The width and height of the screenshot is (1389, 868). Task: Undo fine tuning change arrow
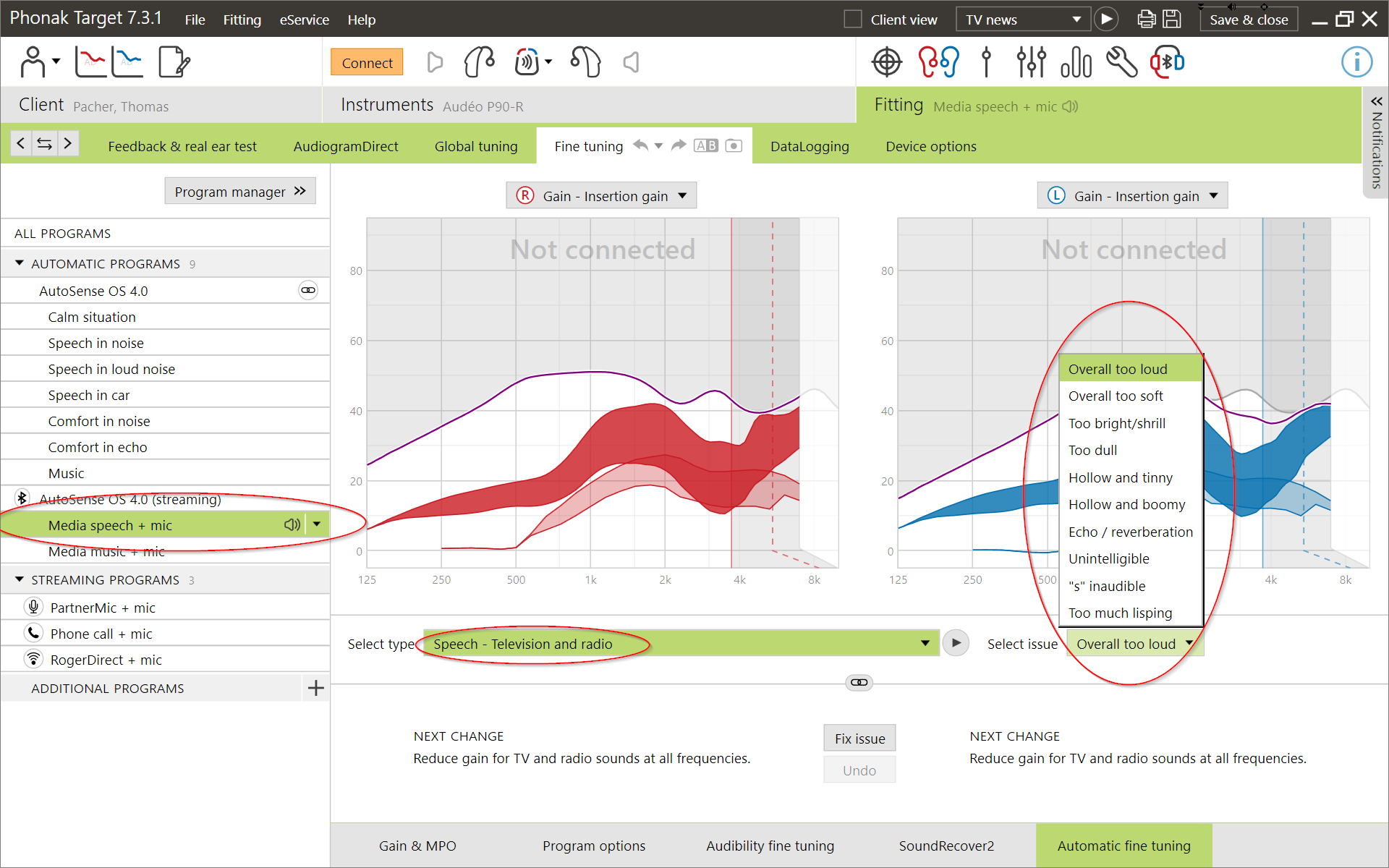tap(640, 145)
